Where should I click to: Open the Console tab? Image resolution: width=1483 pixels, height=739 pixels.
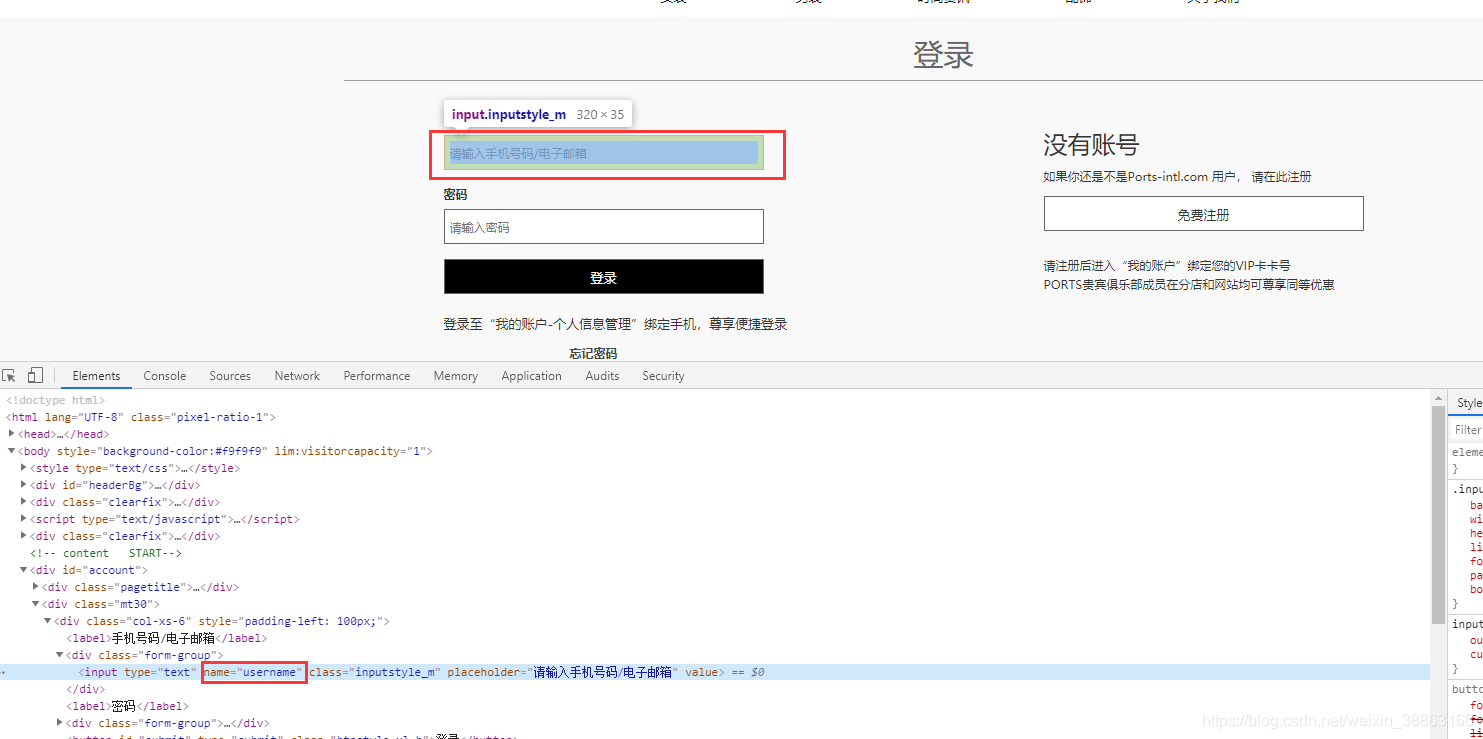[165, 376]
